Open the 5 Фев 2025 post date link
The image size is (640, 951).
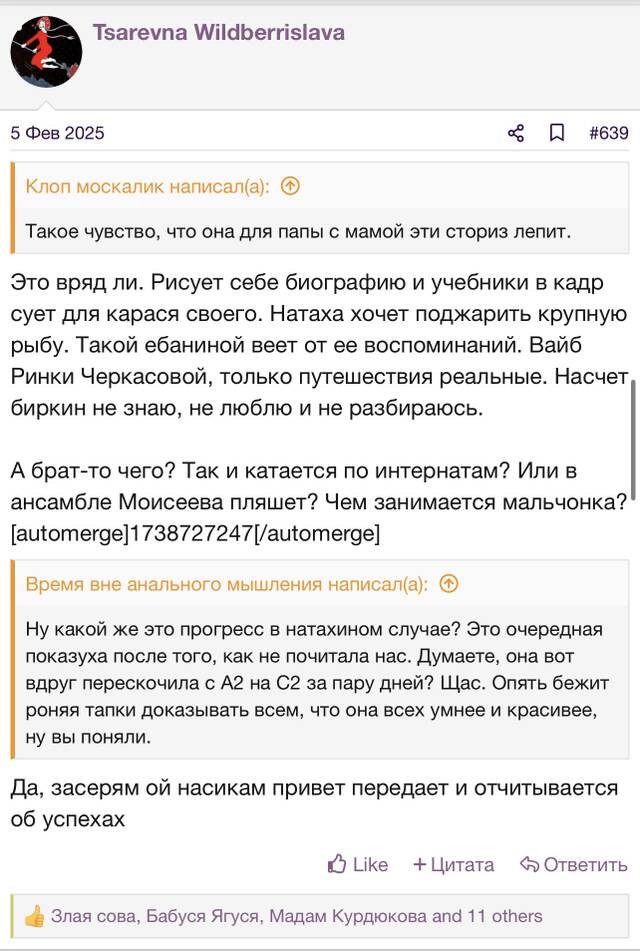(58, 133)
